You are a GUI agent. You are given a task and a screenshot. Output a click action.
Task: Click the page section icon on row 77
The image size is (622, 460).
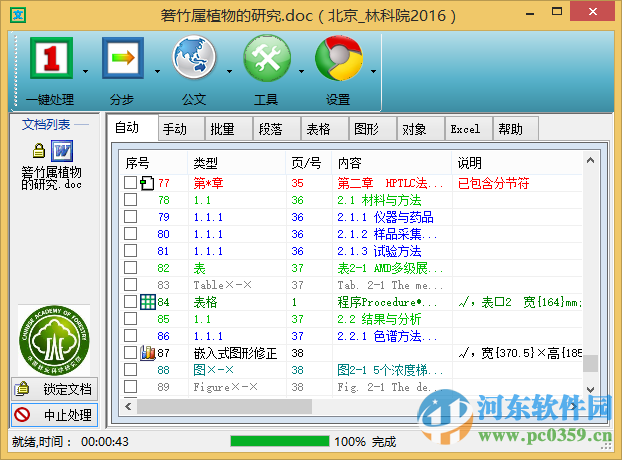[x=147, y=183]
